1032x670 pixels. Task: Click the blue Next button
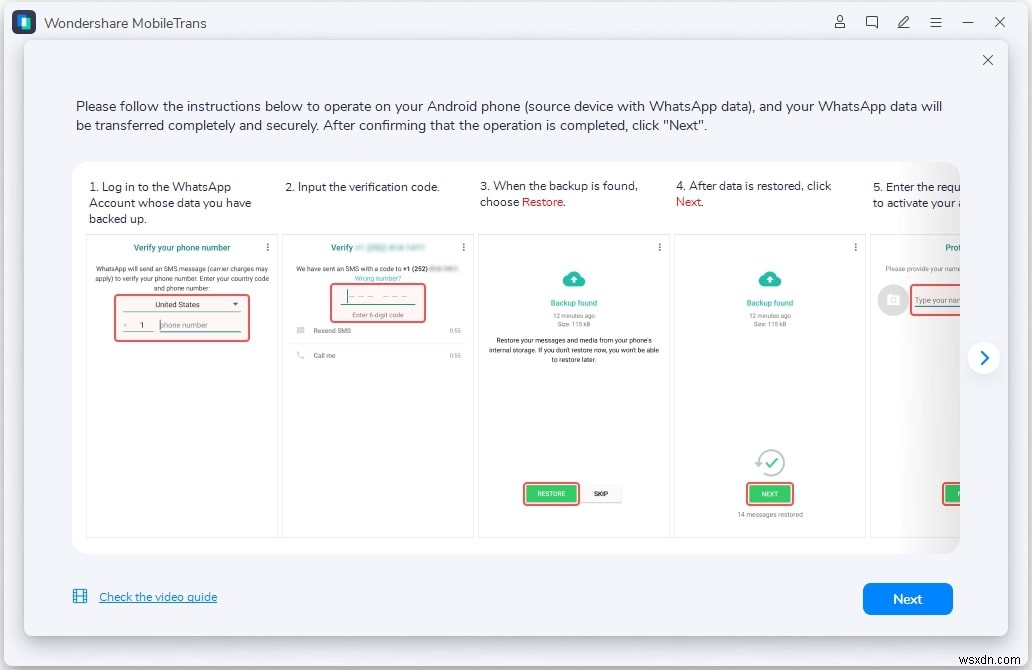tap(907, 598)
